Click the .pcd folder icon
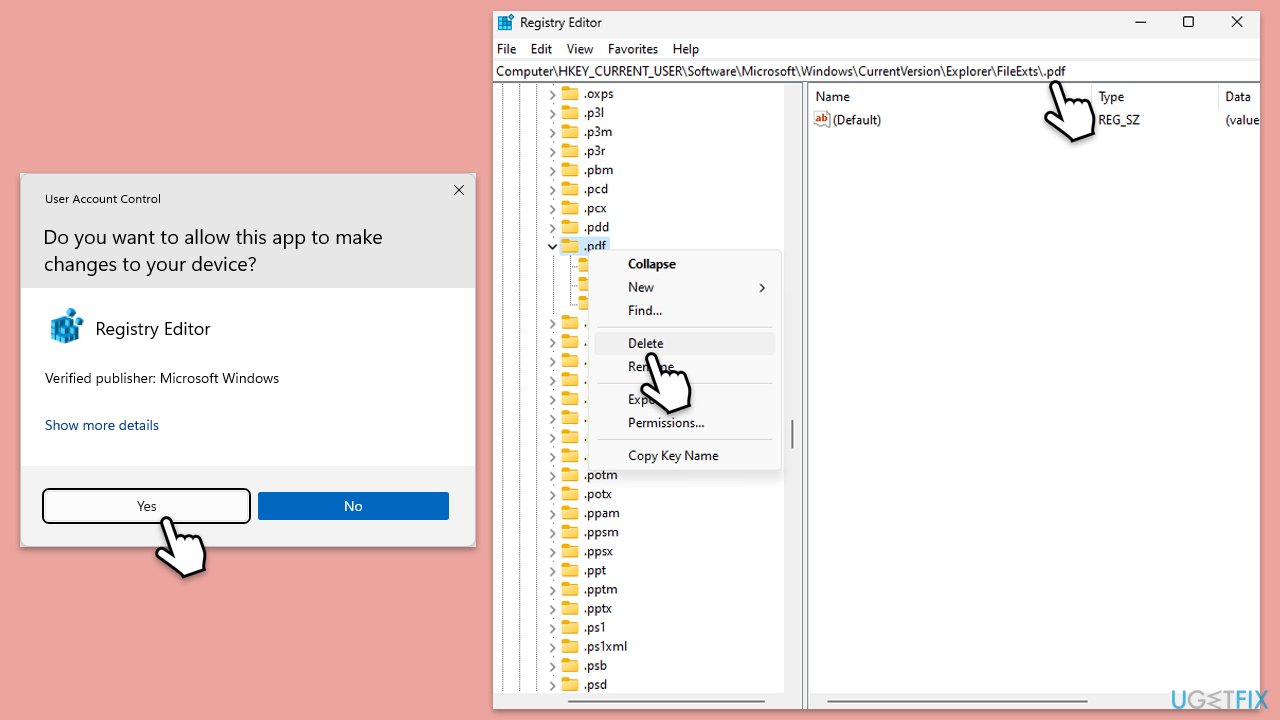Viewport: 1280px width, 720px height. 570,188
